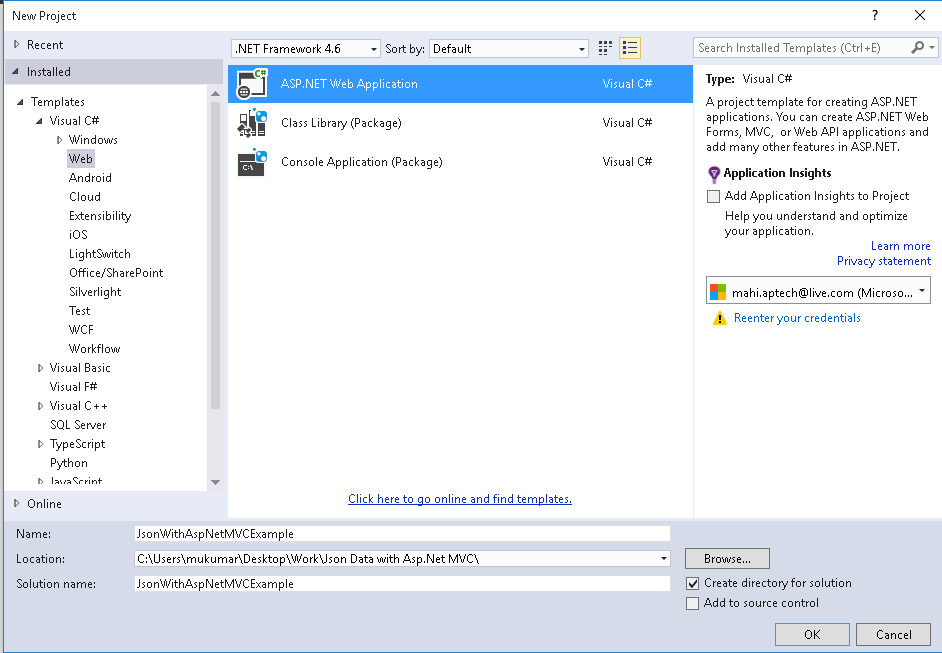Click the tree scrollbar down arrow
This screenshot has width=942, height=653.
click(216, 482)
